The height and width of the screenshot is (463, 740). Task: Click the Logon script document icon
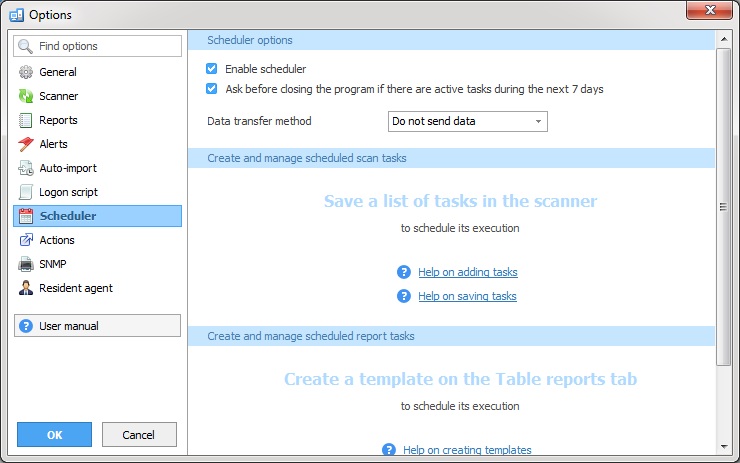(x=26, y=192)
